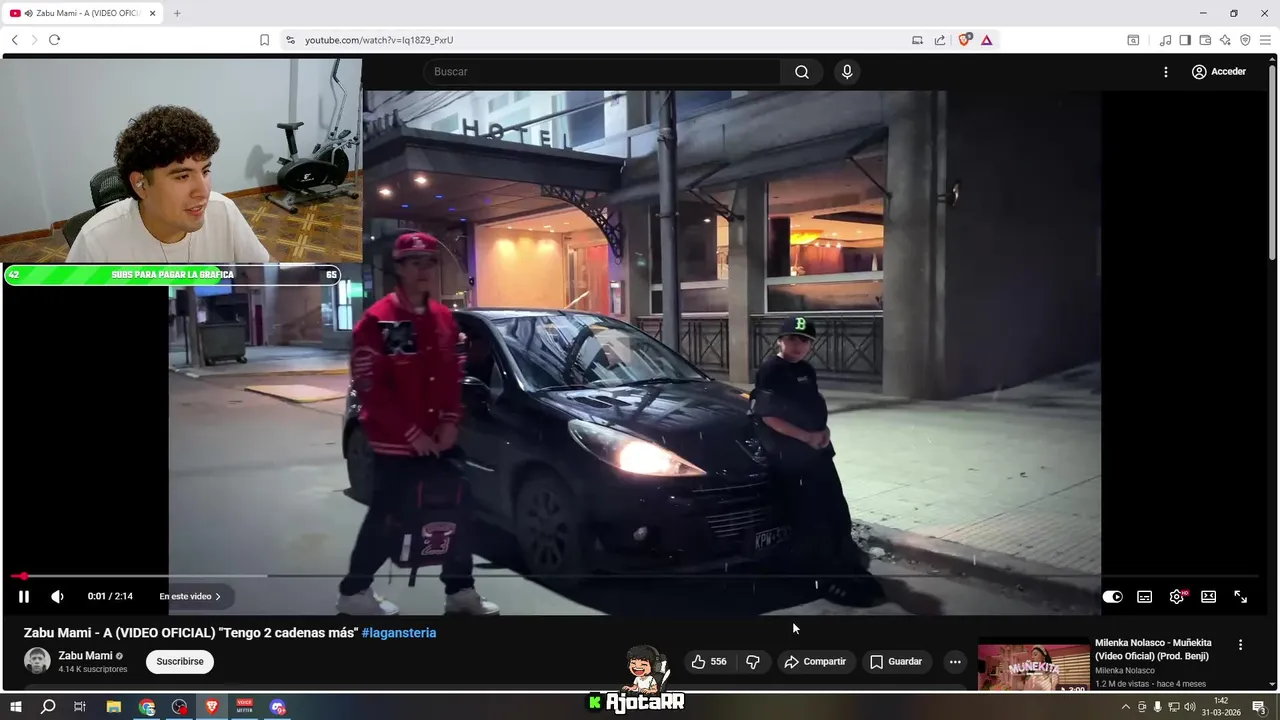The height and width of the screenshot is (720, 1280).
Task: Open options for Muñekita recommended video
Action: tap(1240, 645)
